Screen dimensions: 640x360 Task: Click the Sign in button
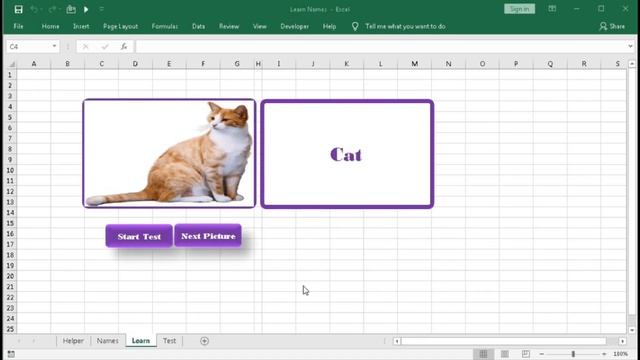[x=519, y=9]
